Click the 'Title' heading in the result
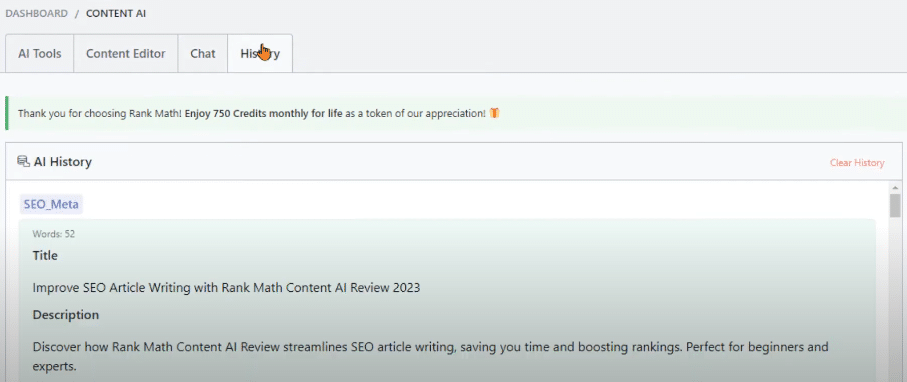 pyautogui.click(x=45, y=255)
